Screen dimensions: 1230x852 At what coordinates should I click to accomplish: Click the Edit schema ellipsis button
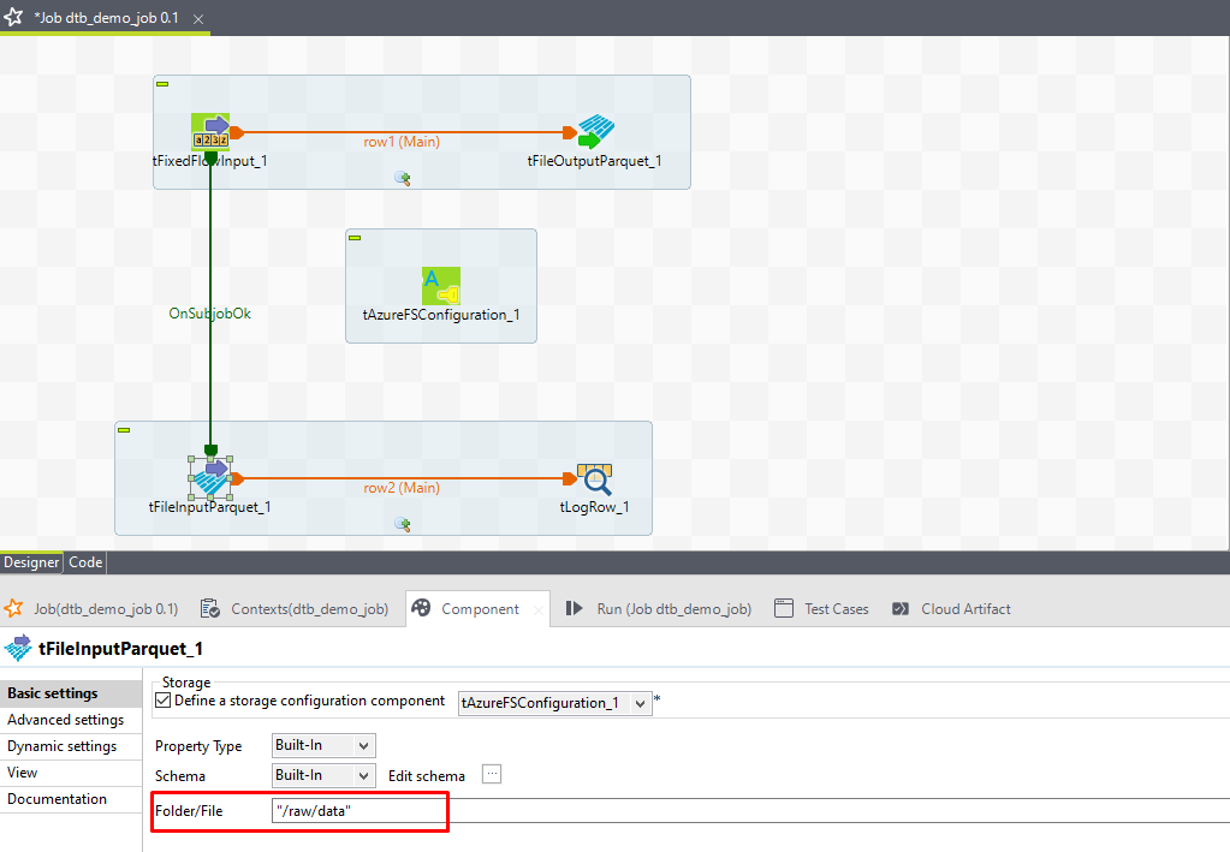click(x=491, y=774)
